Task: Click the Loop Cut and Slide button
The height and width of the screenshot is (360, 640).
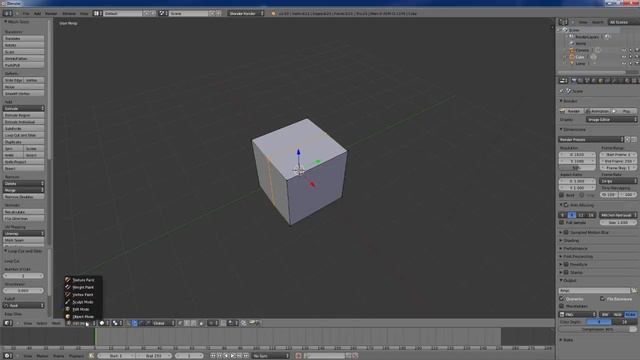Action: click(24, 135)
